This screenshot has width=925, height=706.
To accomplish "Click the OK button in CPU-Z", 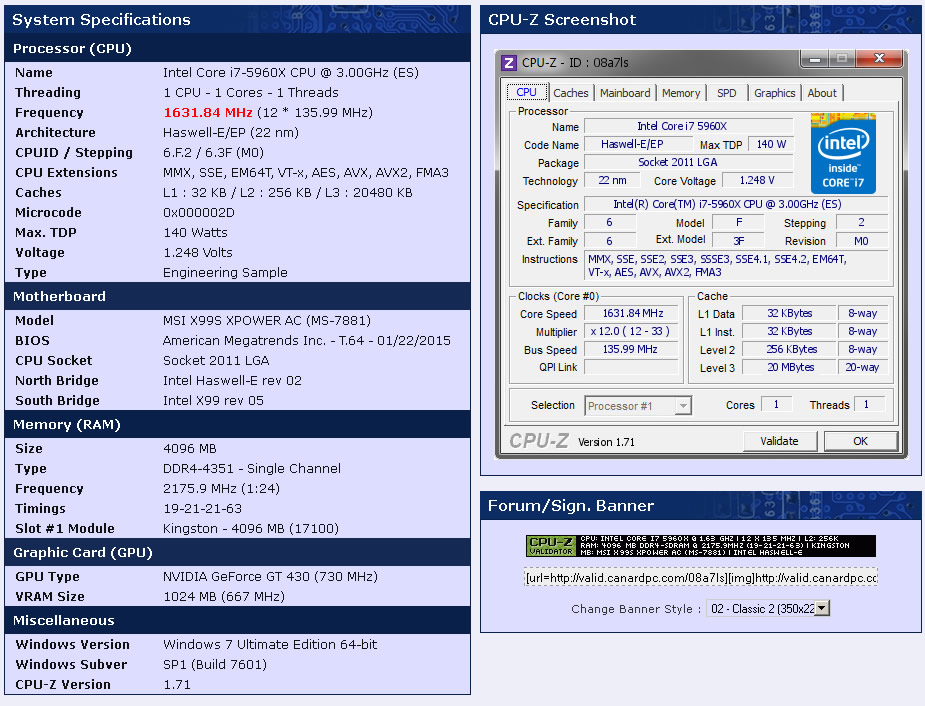I will (860, 441).
